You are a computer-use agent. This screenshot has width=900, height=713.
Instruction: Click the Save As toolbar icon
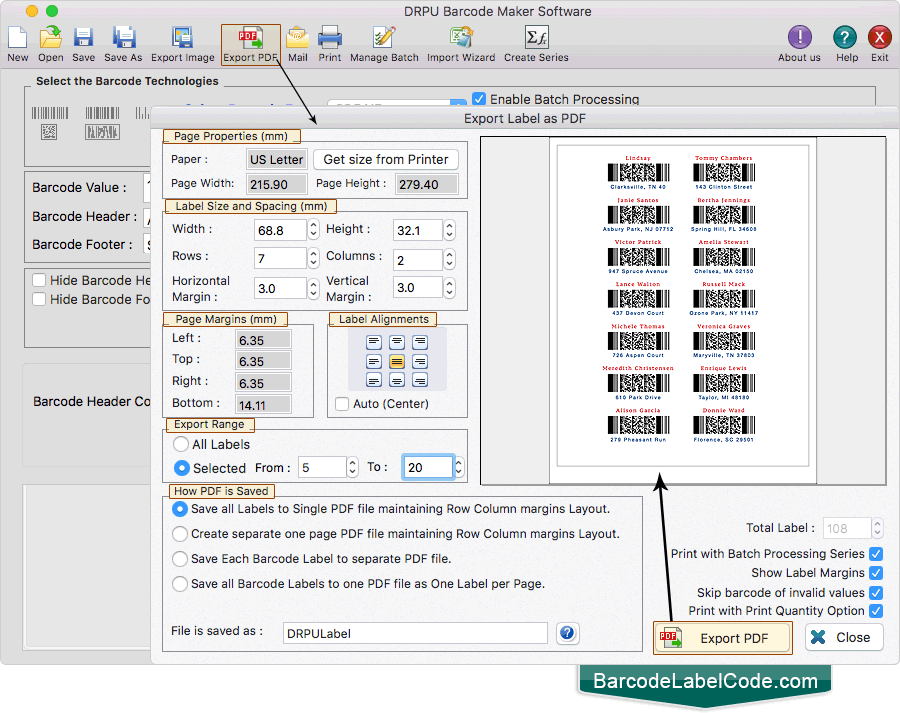coord(123,44)
